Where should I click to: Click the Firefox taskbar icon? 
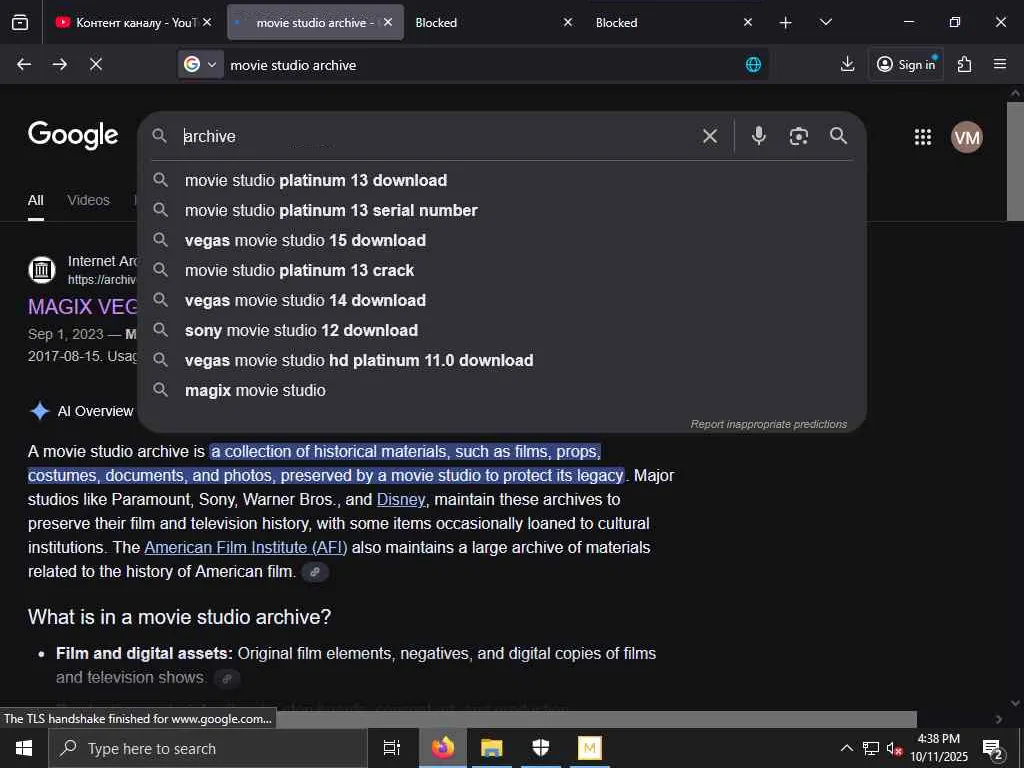point(442,748)
